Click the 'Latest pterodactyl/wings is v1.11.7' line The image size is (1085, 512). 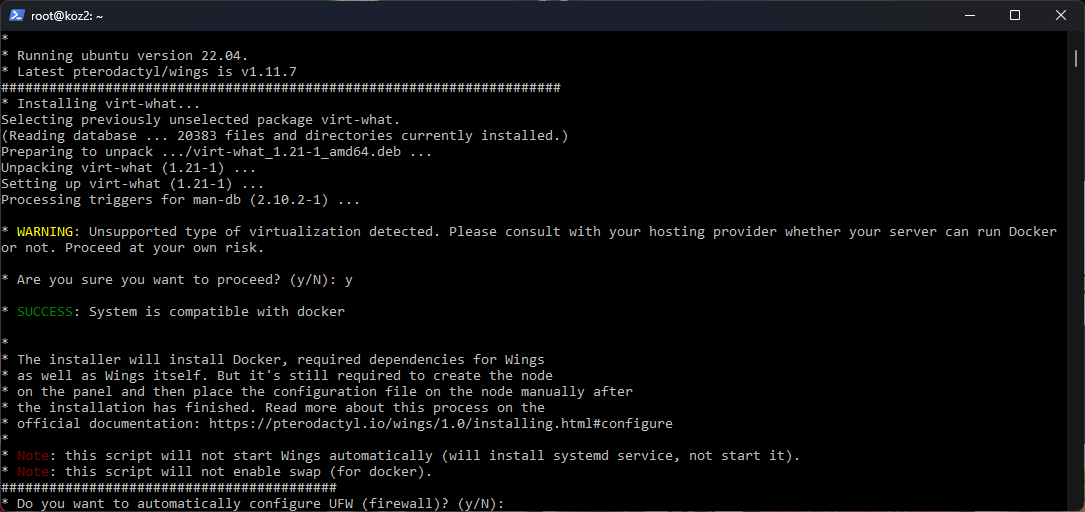(150, 72)
